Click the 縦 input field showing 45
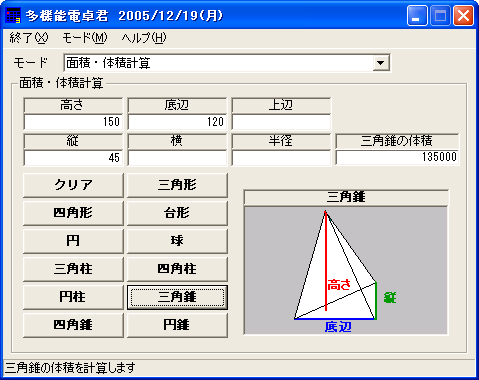The width and height of the screenshot is (479, 380). click(73, 158)
